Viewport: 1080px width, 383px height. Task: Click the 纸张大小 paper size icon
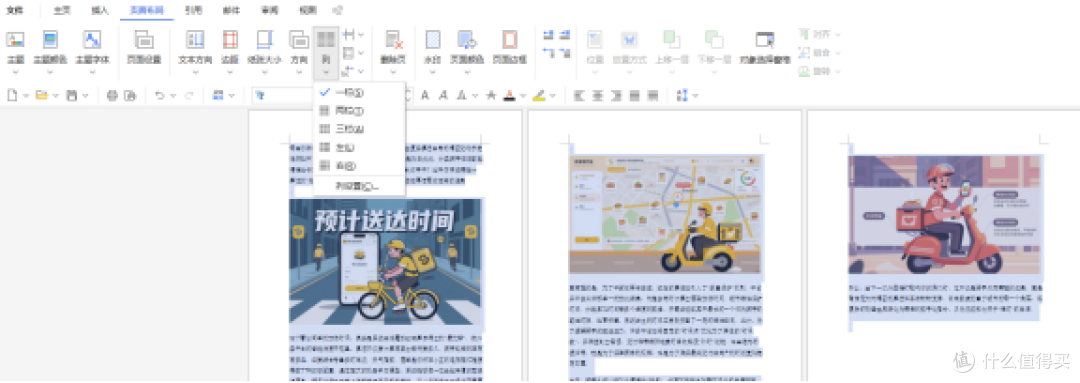pos(265,39)
